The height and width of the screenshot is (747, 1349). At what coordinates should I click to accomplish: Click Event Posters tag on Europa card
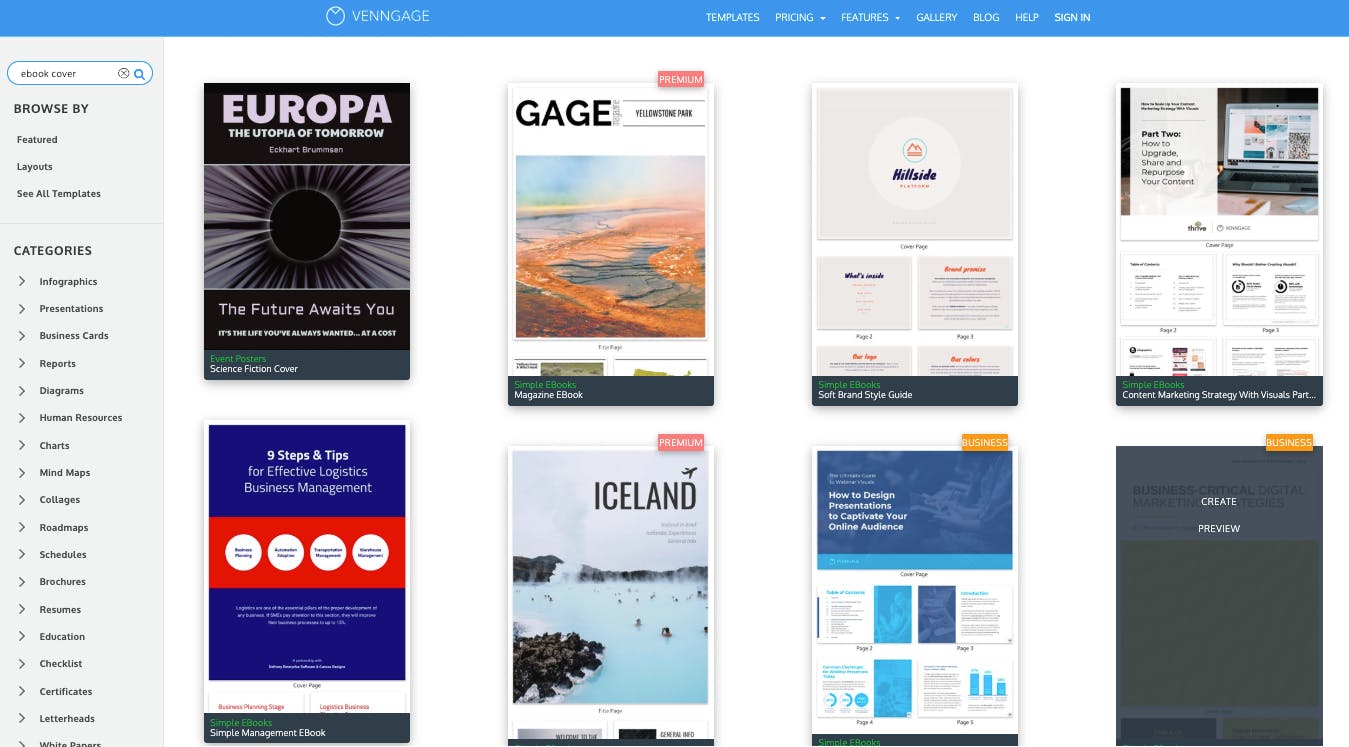click(x=238, y=358)
